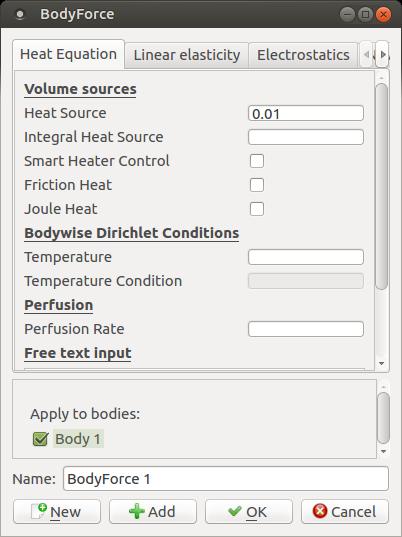Click the tab scroll left arrow

(x=367, y=54)
